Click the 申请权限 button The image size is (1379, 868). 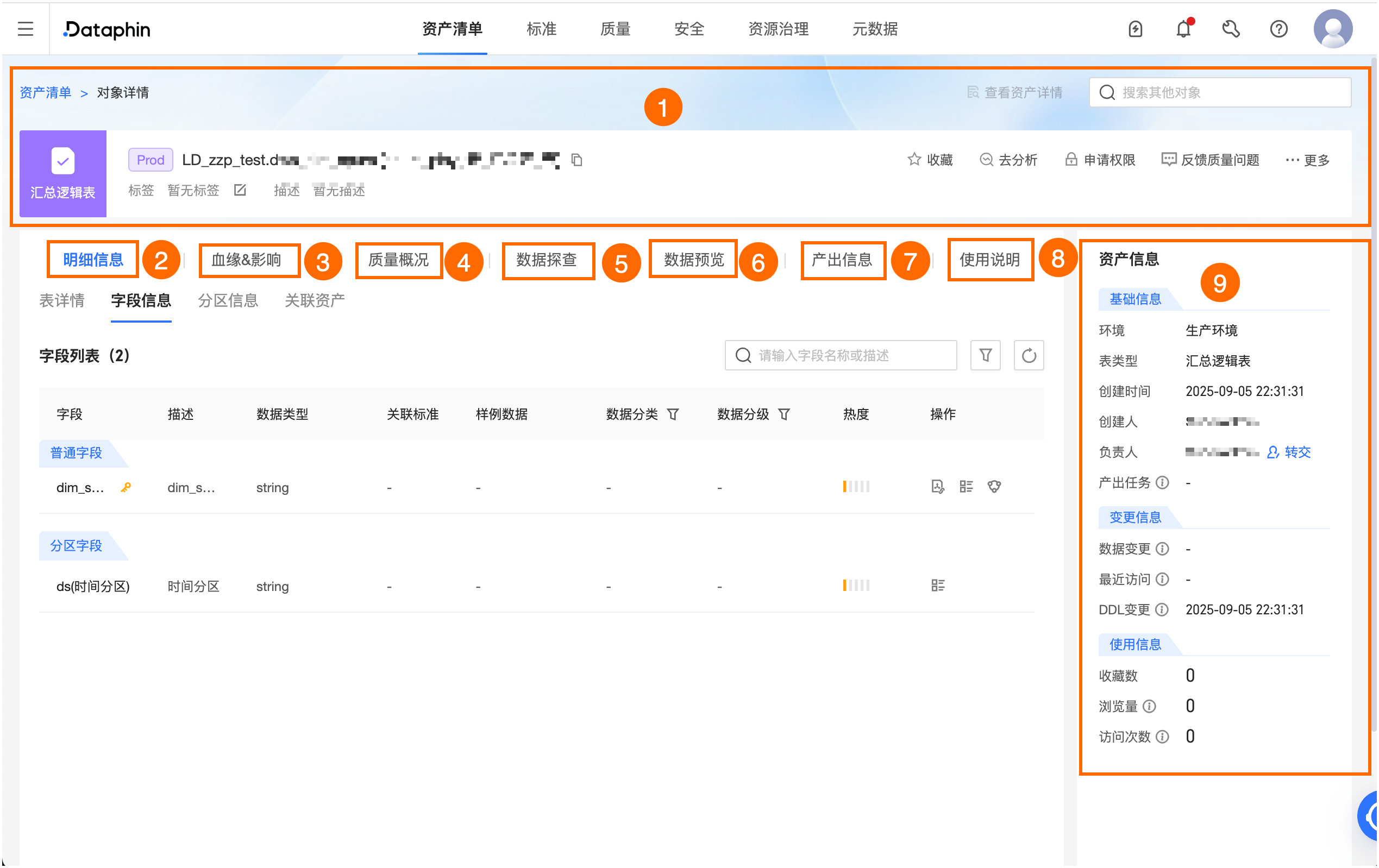click(x=1100, y=160)
